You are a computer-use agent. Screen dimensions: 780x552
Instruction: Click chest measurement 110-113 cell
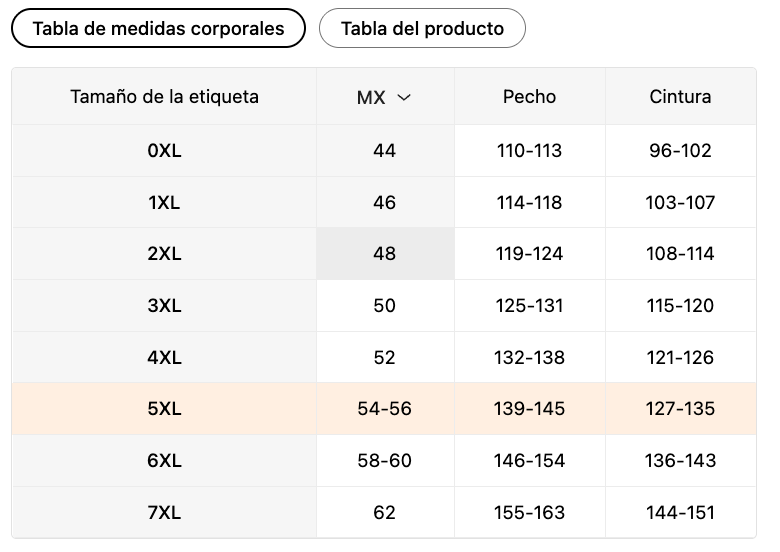529,151
